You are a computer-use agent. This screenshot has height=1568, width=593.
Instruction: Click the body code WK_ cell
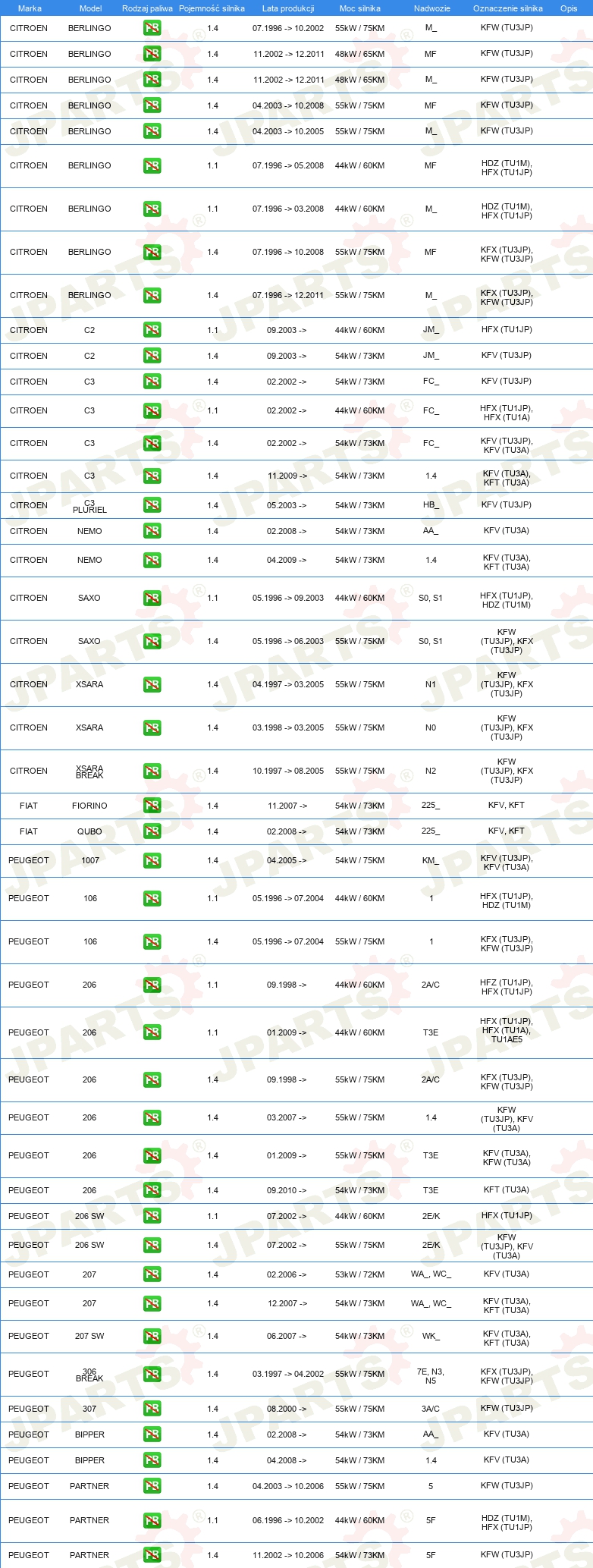click(431, 1336)
